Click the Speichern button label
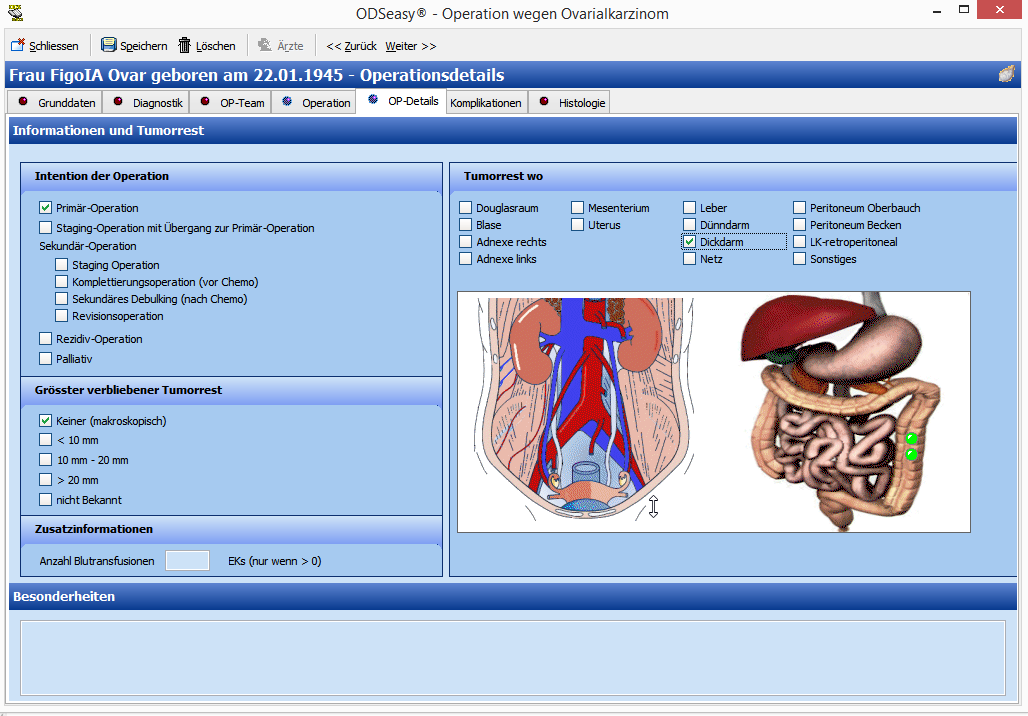Screen dimensions: 1028x716 coord(144,46)
